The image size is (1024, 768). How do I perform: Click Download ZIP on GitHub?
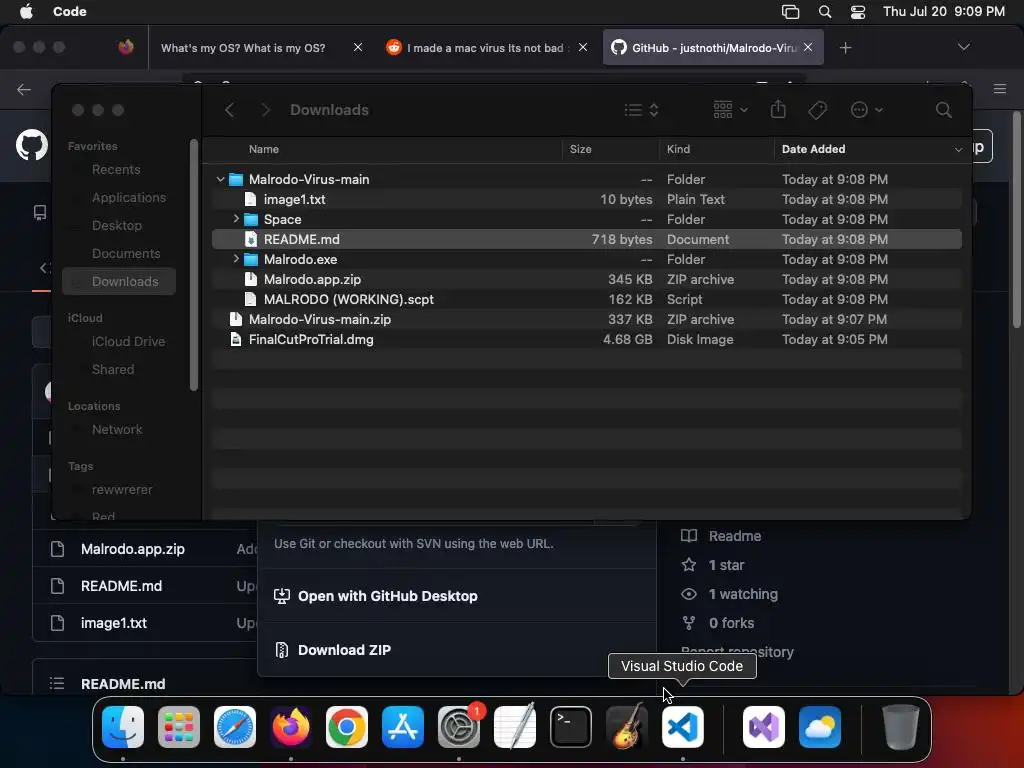coord(344,650)
